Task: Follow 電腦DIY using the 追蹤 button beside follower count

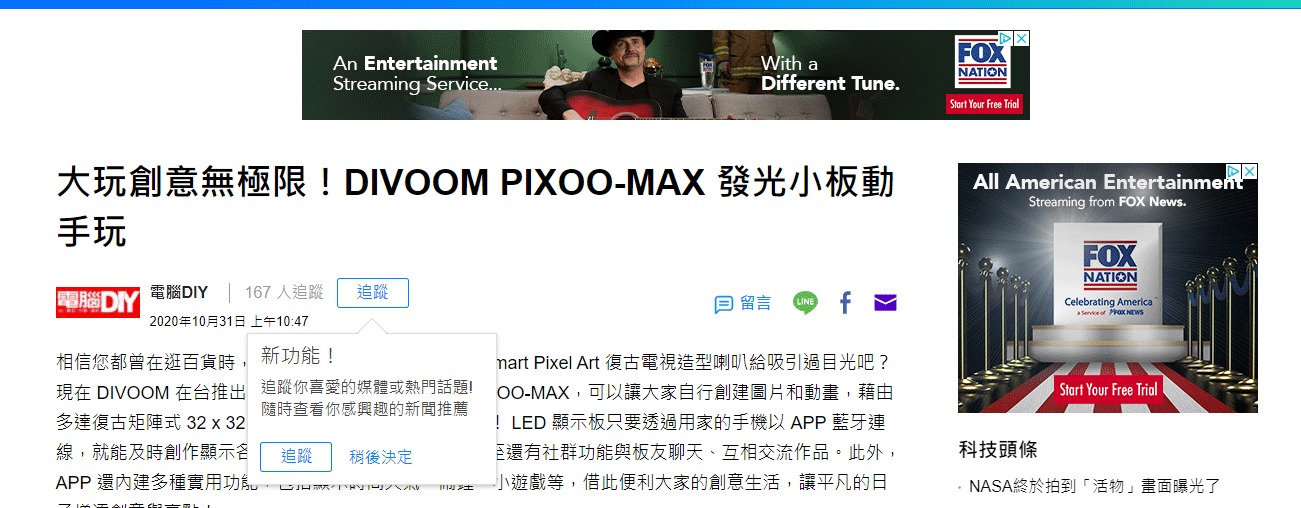Action: click(x=373, y=293)
